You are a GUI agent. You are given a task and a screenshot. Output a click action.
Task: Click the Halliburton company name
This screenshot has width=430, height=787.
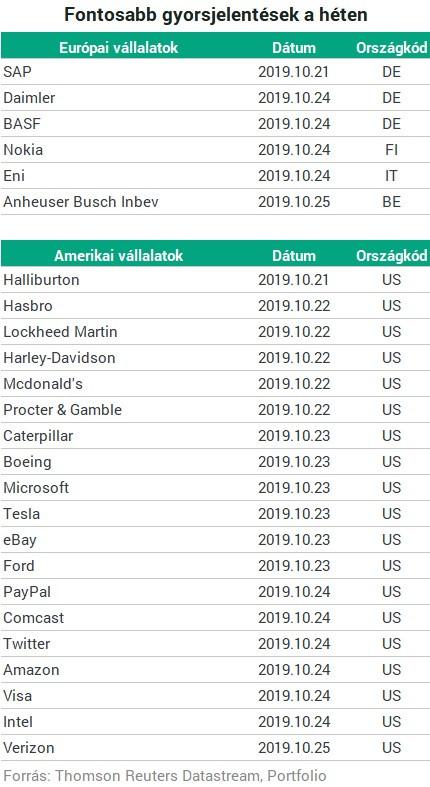pyautogui.click(x=41, y=280)
